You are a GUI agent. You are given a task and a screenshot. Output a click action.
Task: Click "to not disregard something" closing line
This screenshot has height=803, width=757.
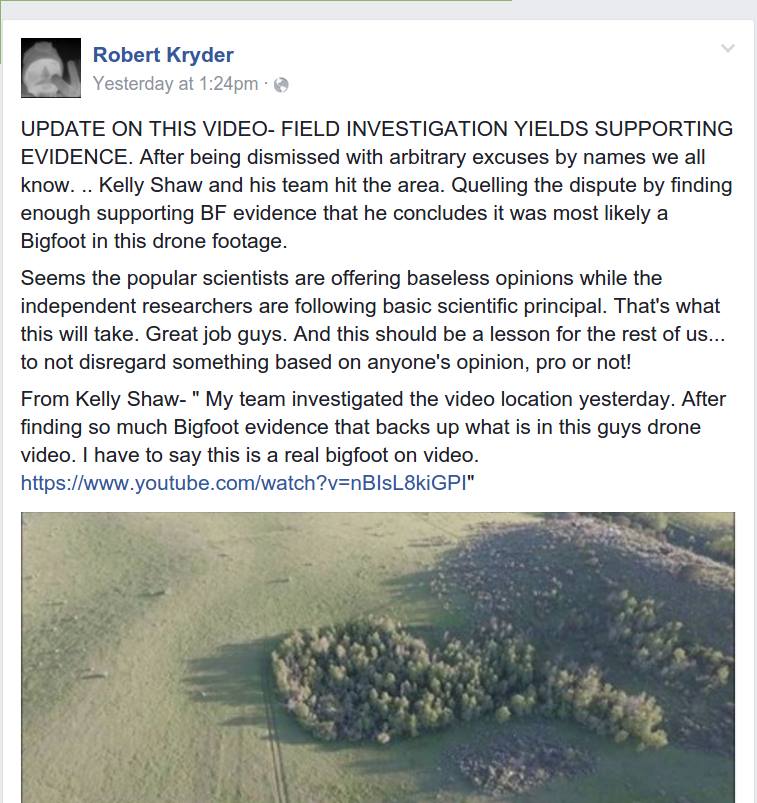tap(326, 362)
